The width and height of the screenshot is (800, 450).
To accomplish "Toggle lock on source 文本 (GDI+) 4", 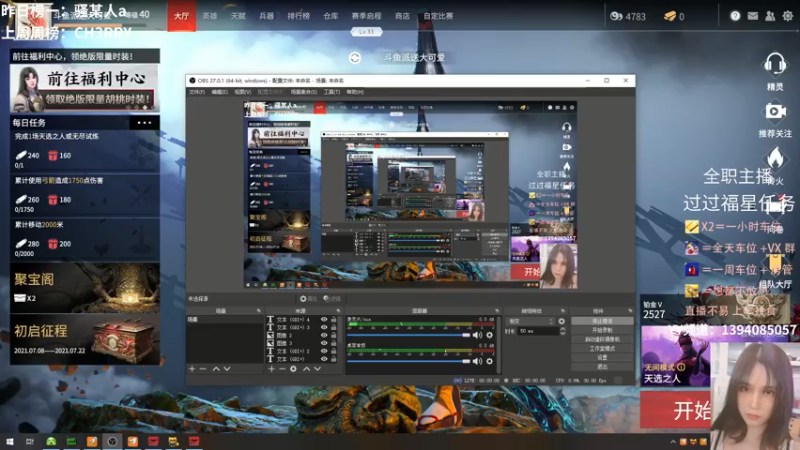I will tap(334, 319).
